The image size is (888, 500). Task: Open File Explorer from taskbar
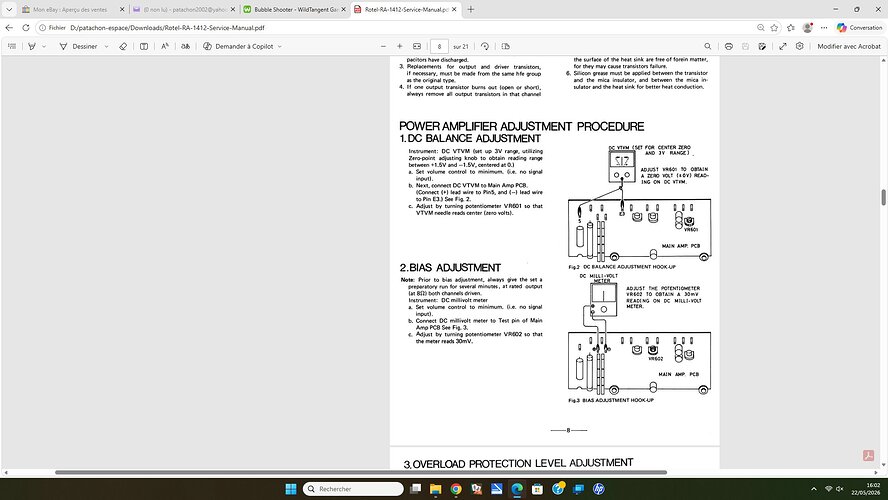(436, 489)
